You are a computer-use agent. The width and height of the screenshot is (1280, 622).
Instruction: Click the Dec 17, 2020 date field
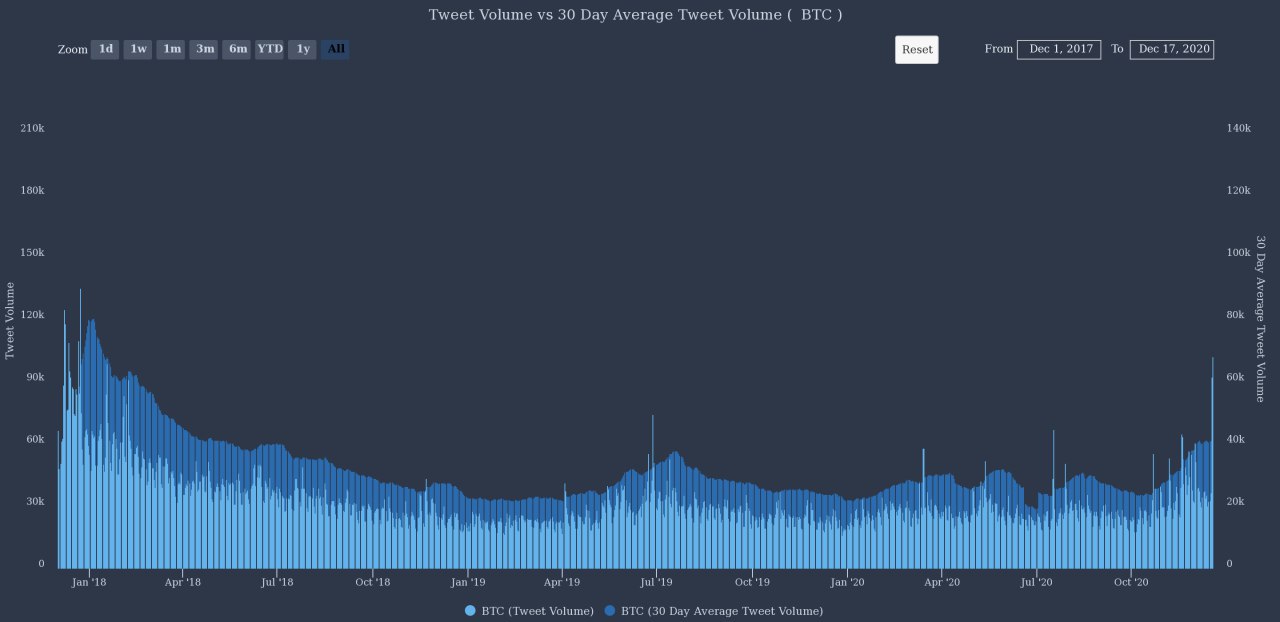click(x=1171, y=48)
